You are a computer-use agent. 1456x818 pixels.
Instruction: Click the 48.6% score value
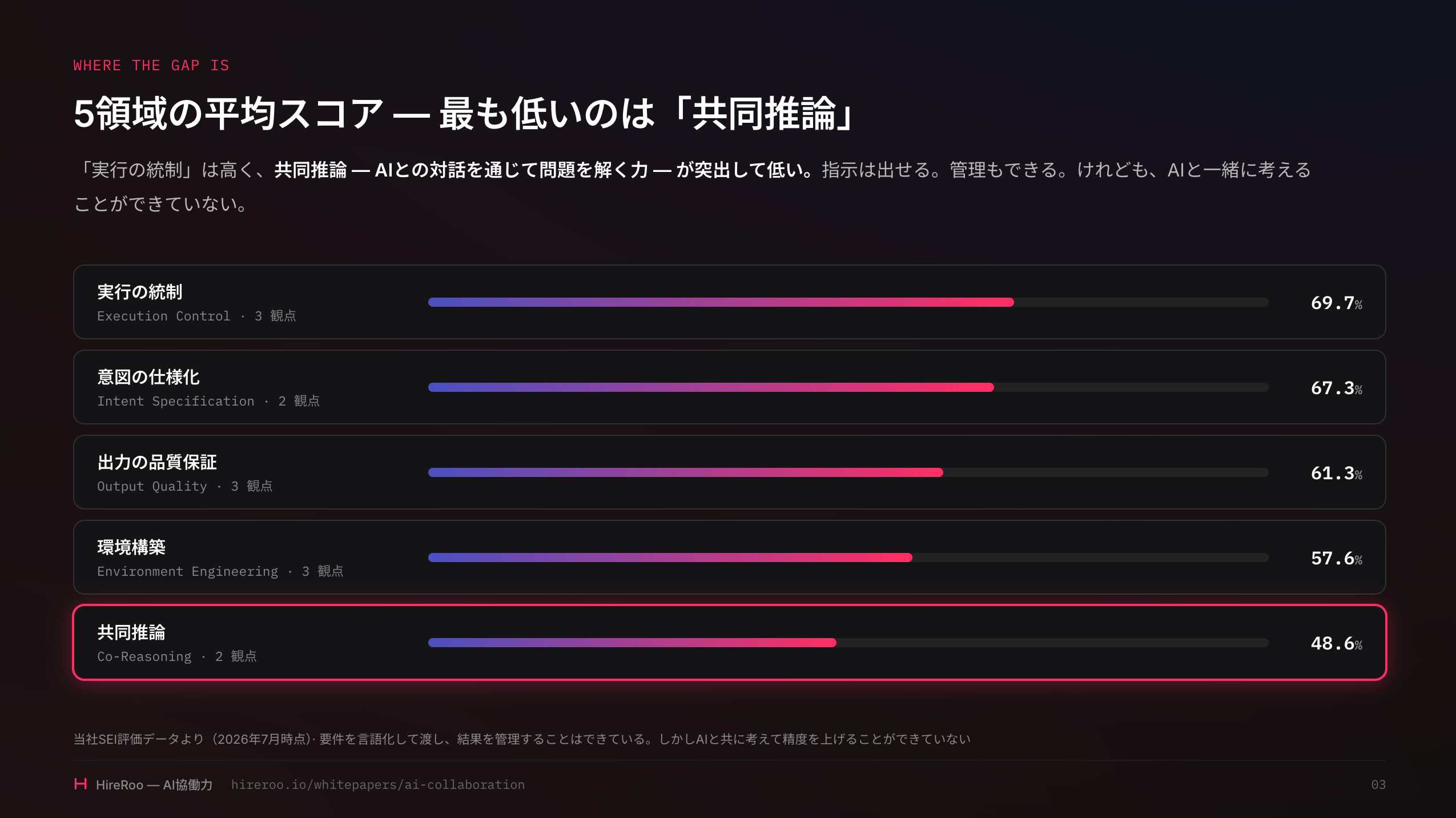tap(1336, 643)
